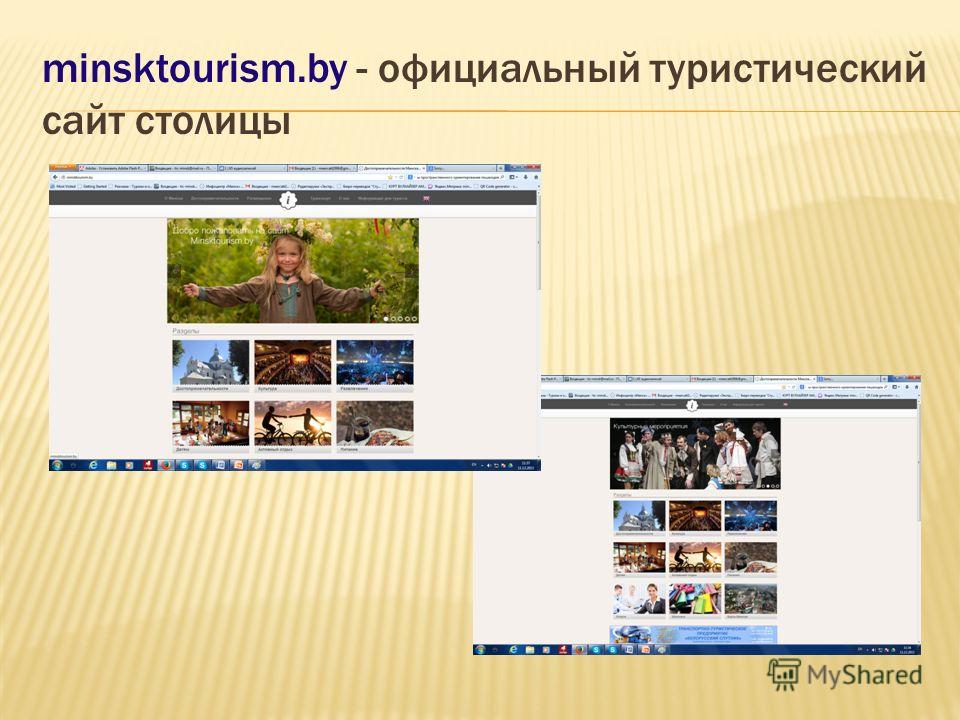Launch Internet Explorer from the folk-performers screenshot's taskbar

pos(513,650)
